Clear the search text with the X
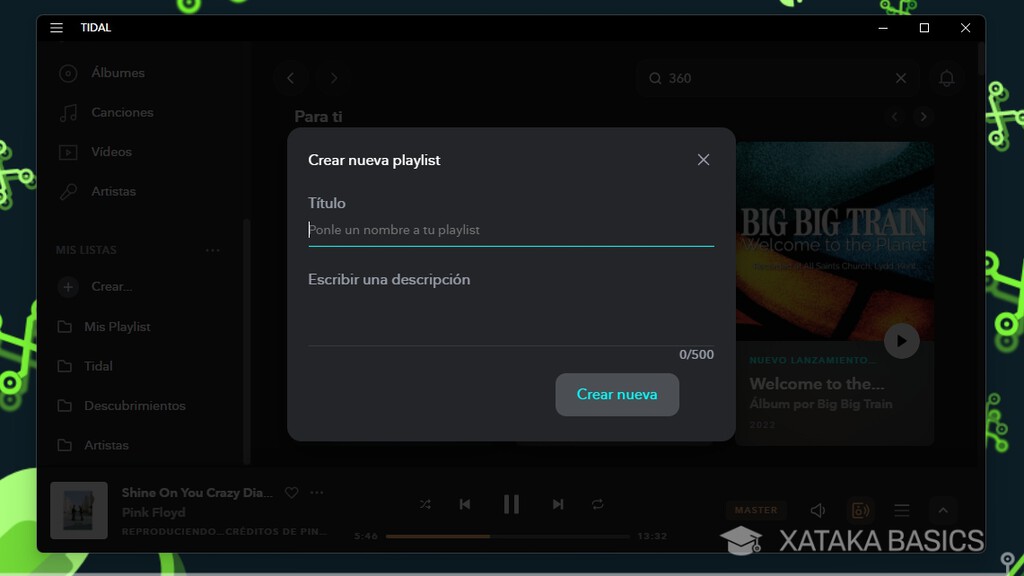Viewport: 1024px width, 576px height. point(901,78)
